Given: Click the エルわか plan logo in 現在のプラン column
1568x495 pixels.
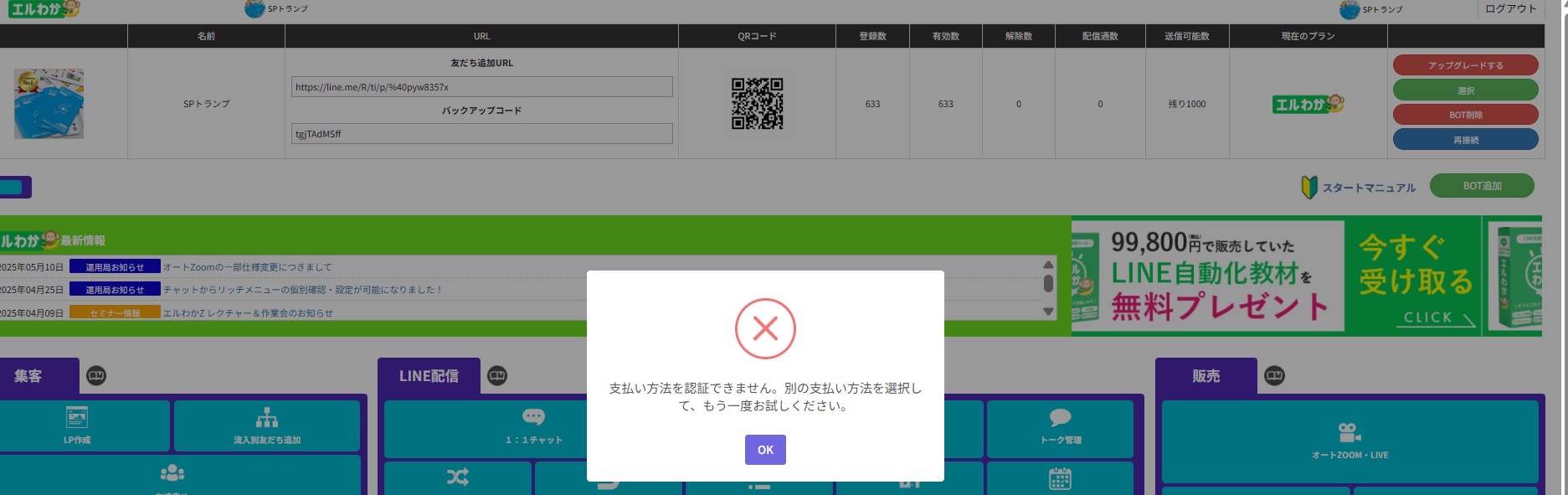Looking at the screenshot, I should click(x=1308, y=104).
